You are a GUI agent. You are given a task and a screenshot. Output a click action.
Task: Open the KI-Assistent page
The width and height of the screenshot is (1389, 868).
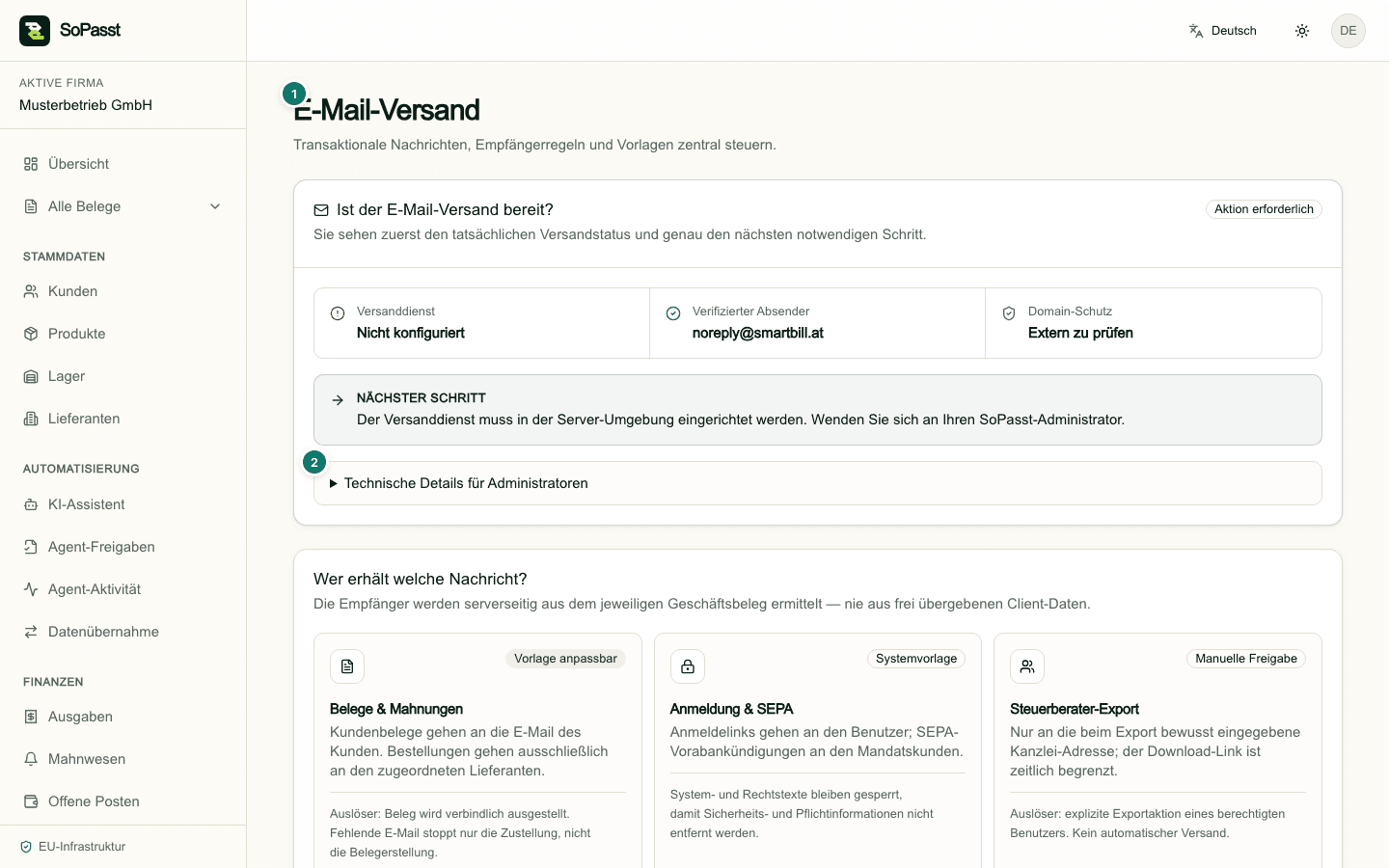(x=123, y=504)
